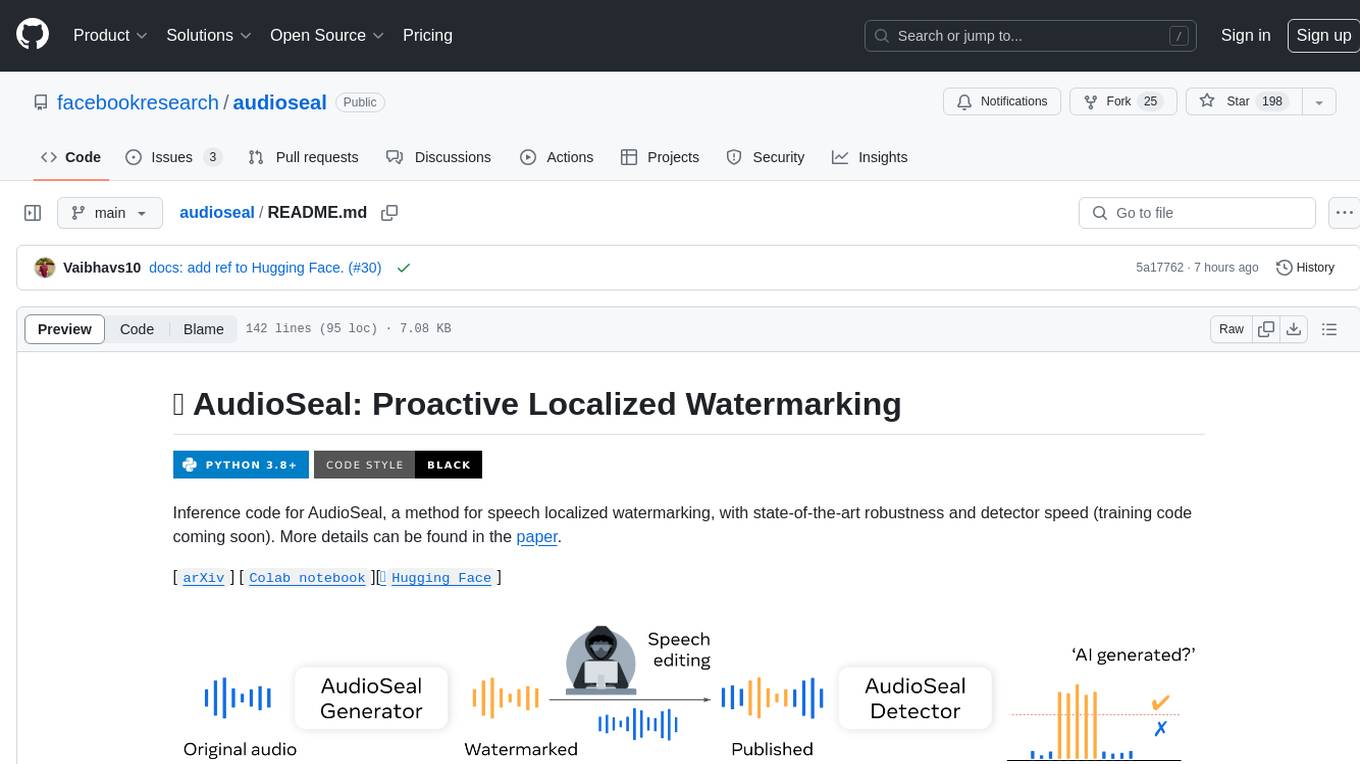Open the main branch selector
Screen dimensions: 1360x764
tap(109, 213)
